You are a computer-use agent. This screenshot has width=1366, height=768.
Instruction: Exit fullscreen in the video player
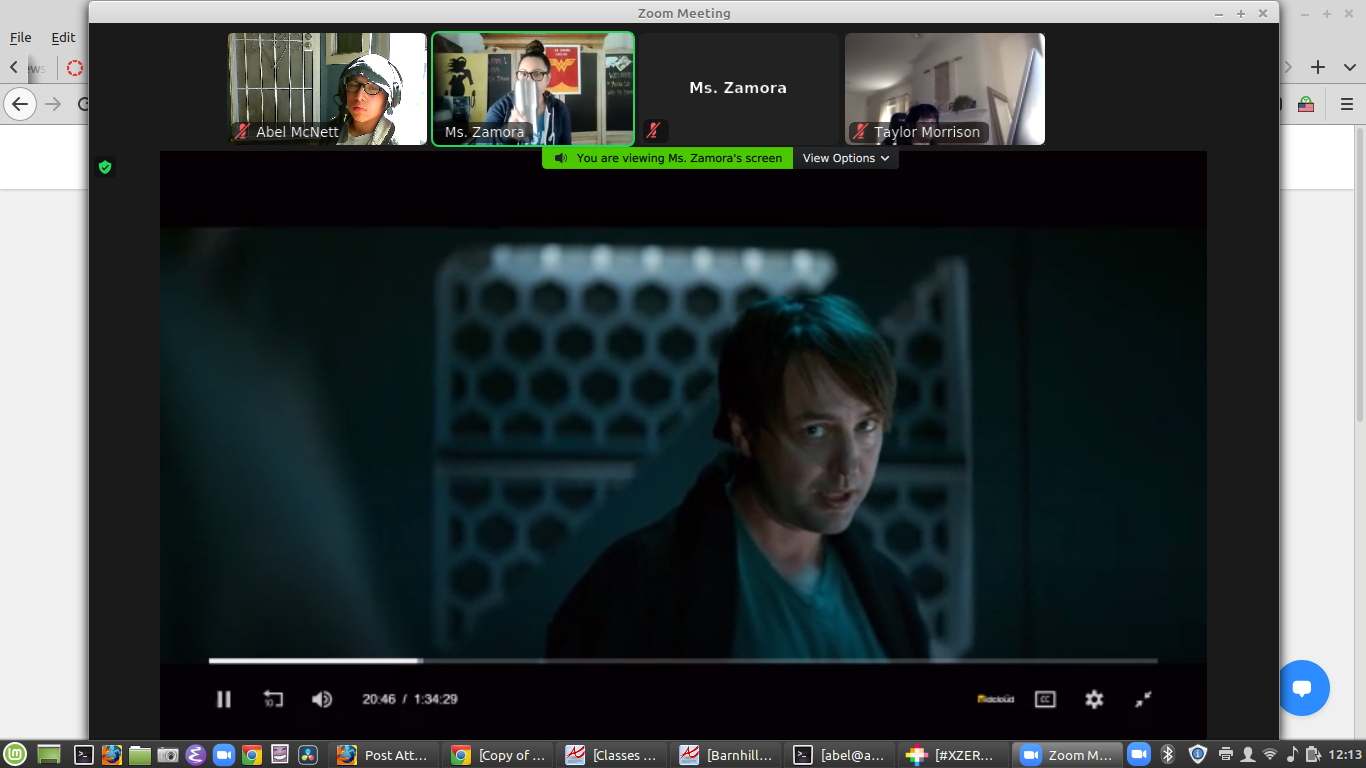tap(1144, 699)
